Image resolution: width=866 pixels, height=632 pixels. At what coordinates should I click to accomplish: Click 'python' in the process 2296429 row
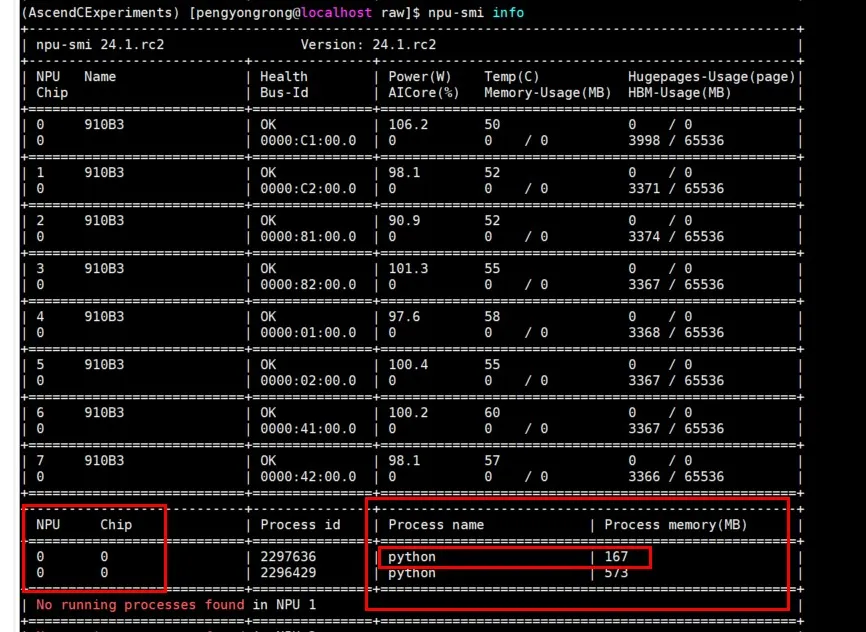(411, 573)
